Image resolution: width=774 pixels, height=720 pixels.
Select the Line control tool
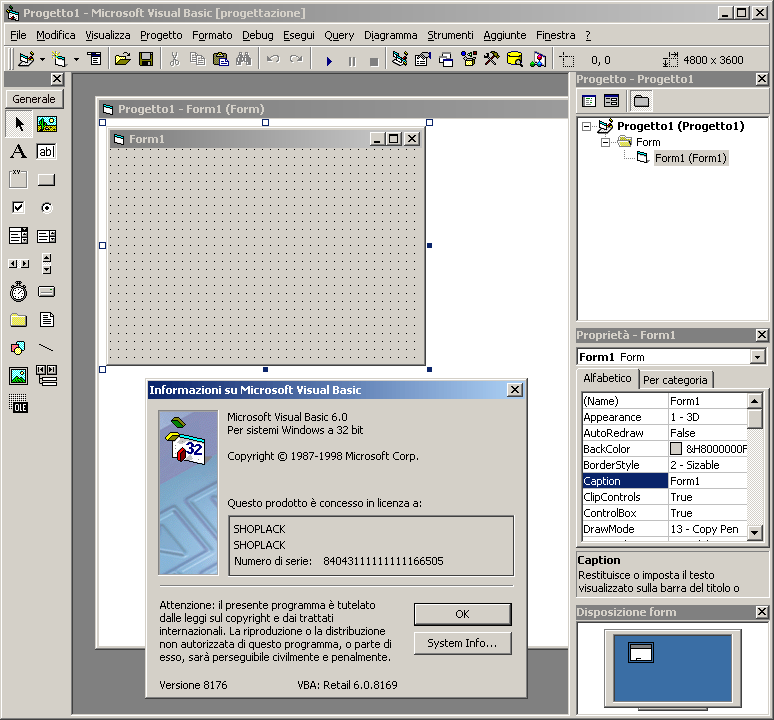[47, 348]
